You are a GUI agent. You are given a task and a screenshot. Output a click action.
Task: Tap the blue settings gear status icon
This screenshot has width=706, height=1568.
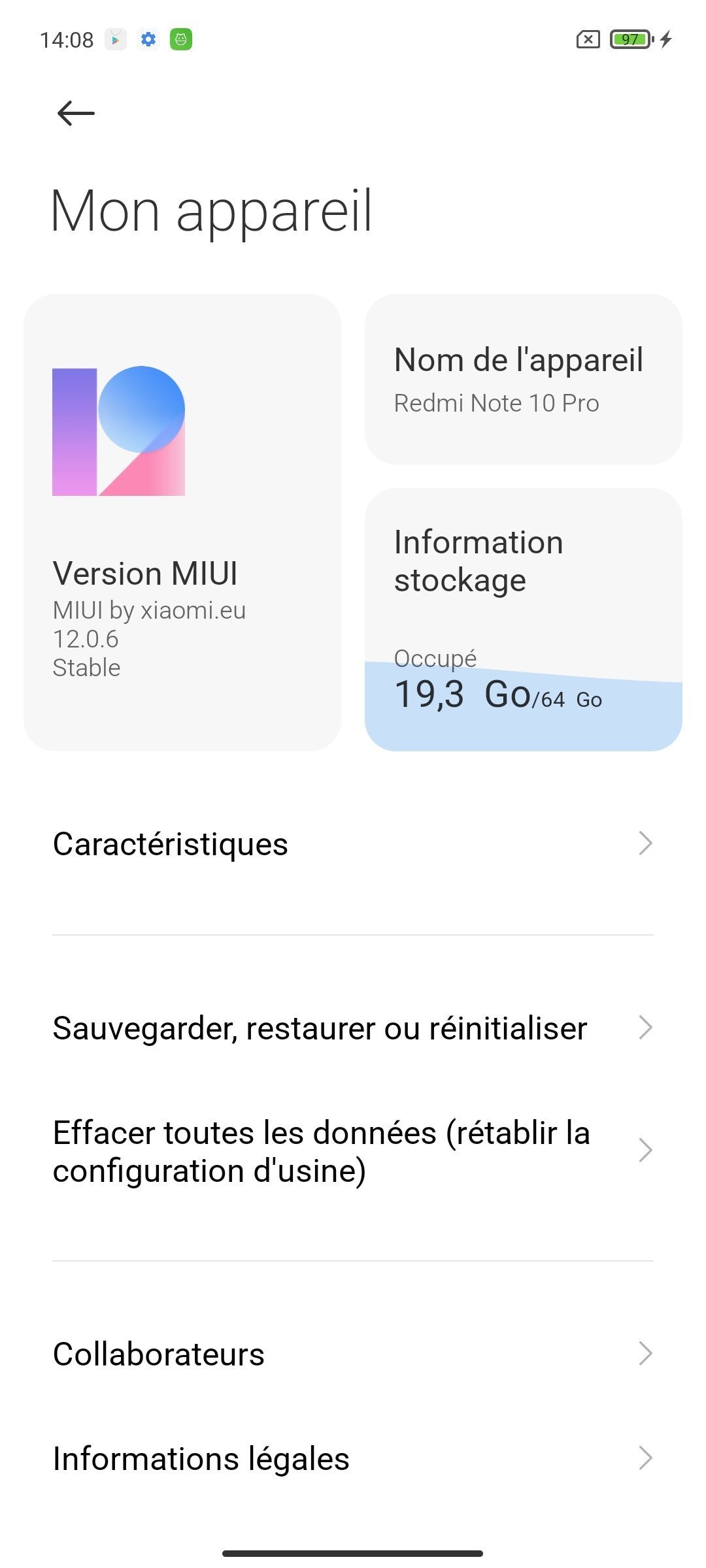pos(149,40)
